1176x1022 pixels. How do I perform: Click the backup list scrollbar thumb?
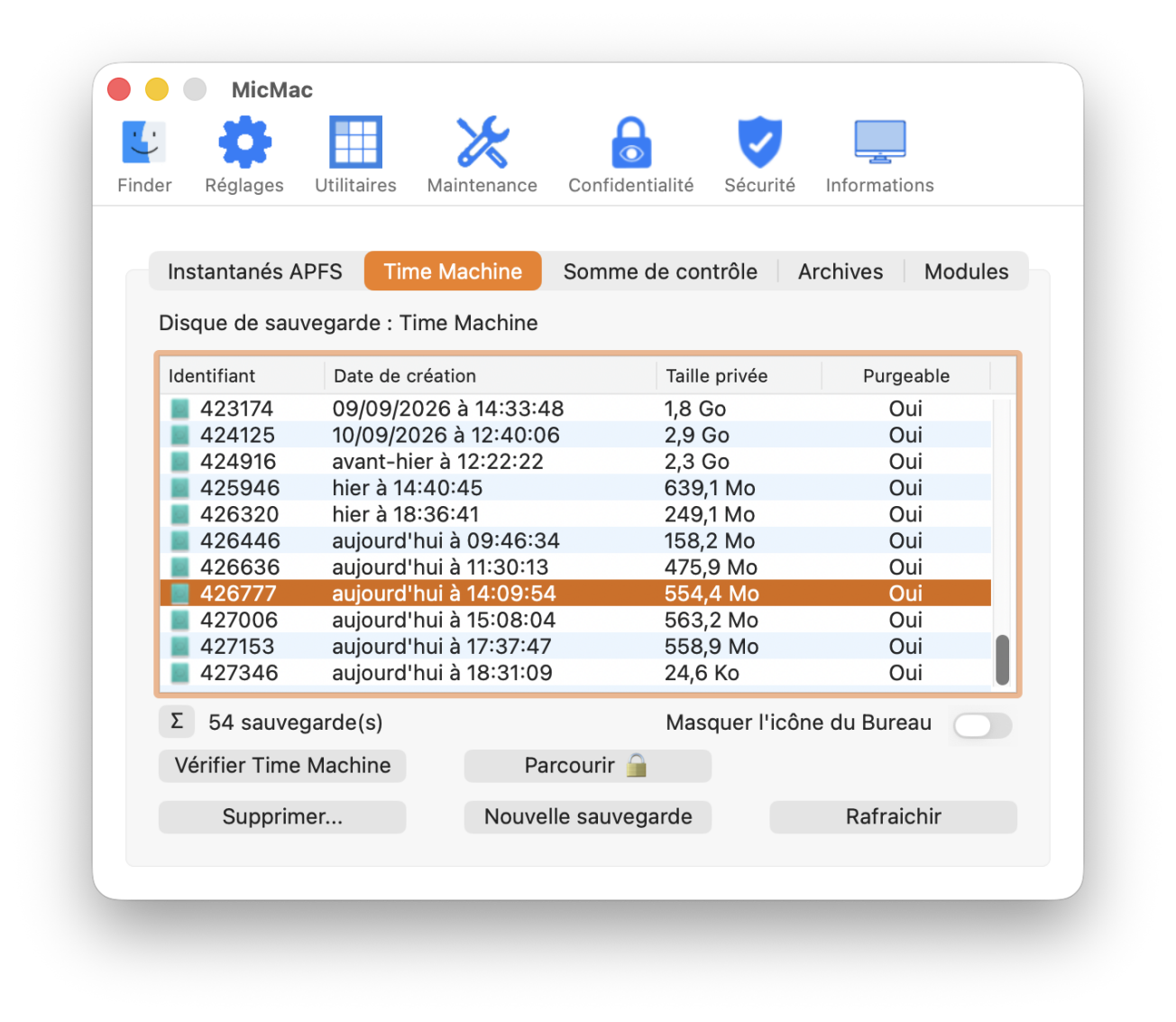[1002, 660]
